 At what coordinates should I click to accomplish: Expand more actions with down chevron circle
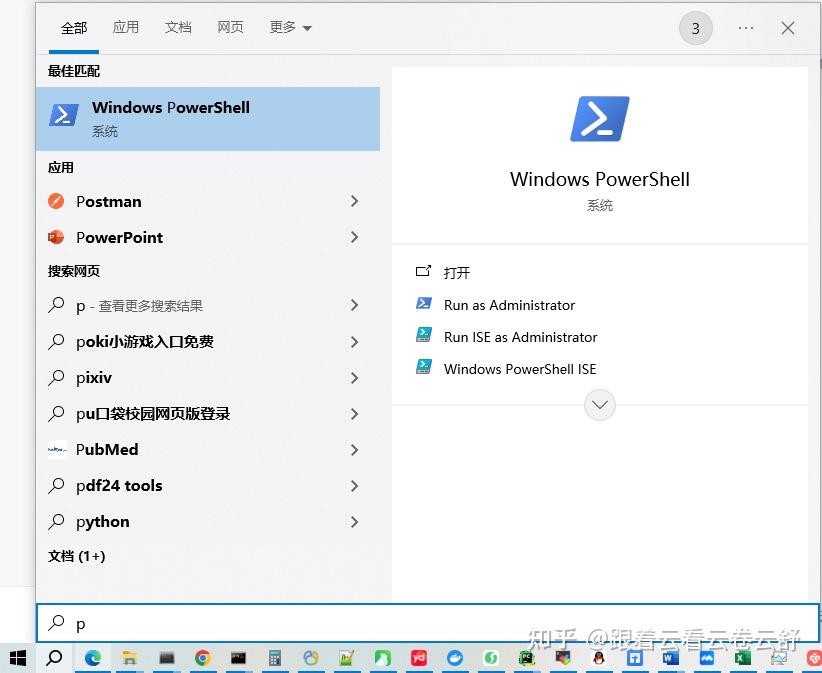(600, 405)
